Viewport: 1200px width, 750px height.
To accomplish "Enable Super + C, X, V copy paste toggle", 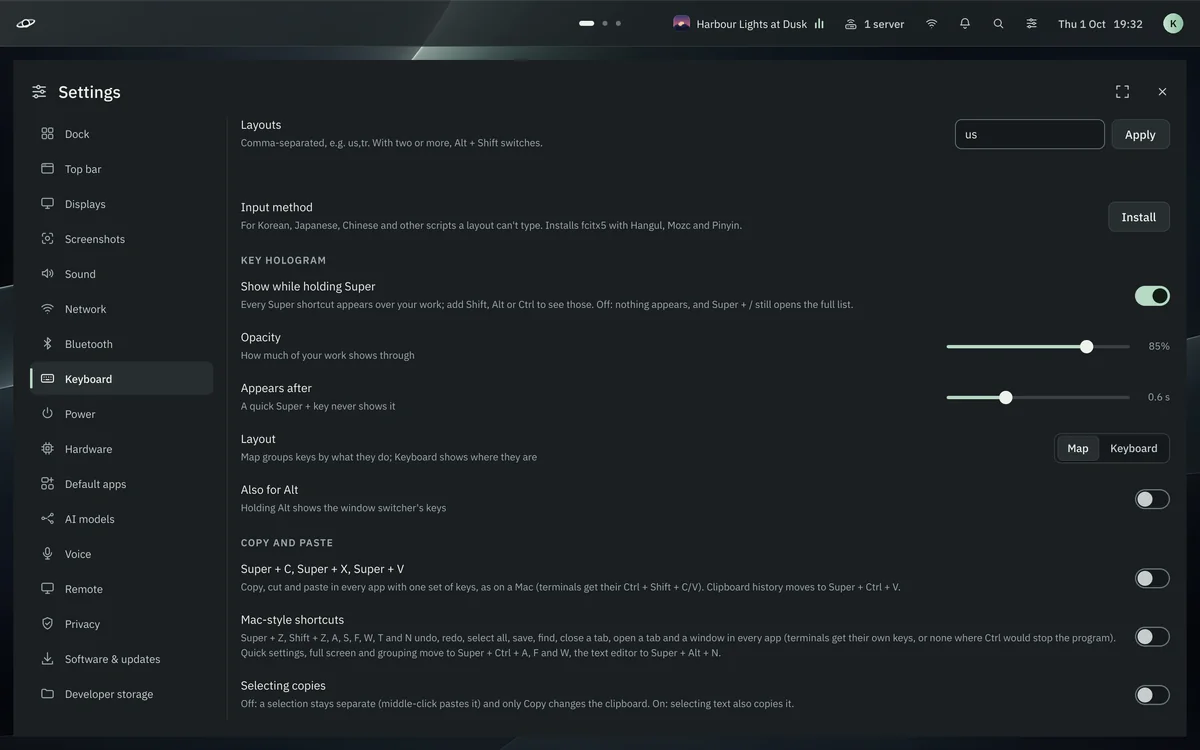I will point(1152,578).
